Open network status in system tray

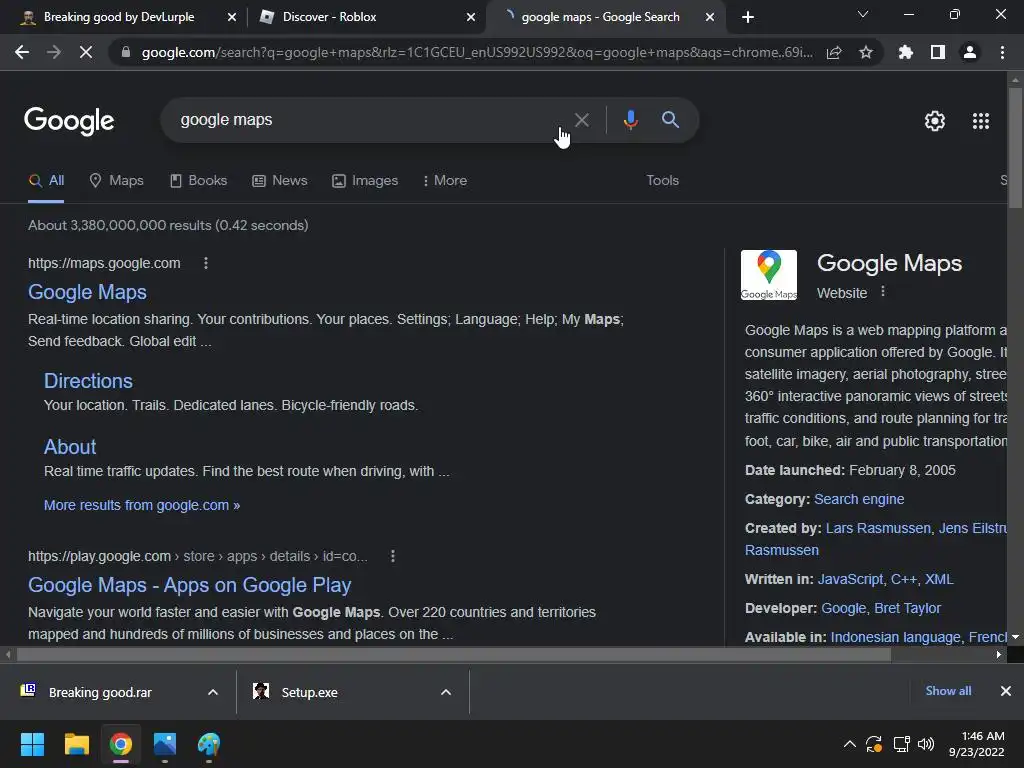(x=901, y=744)
